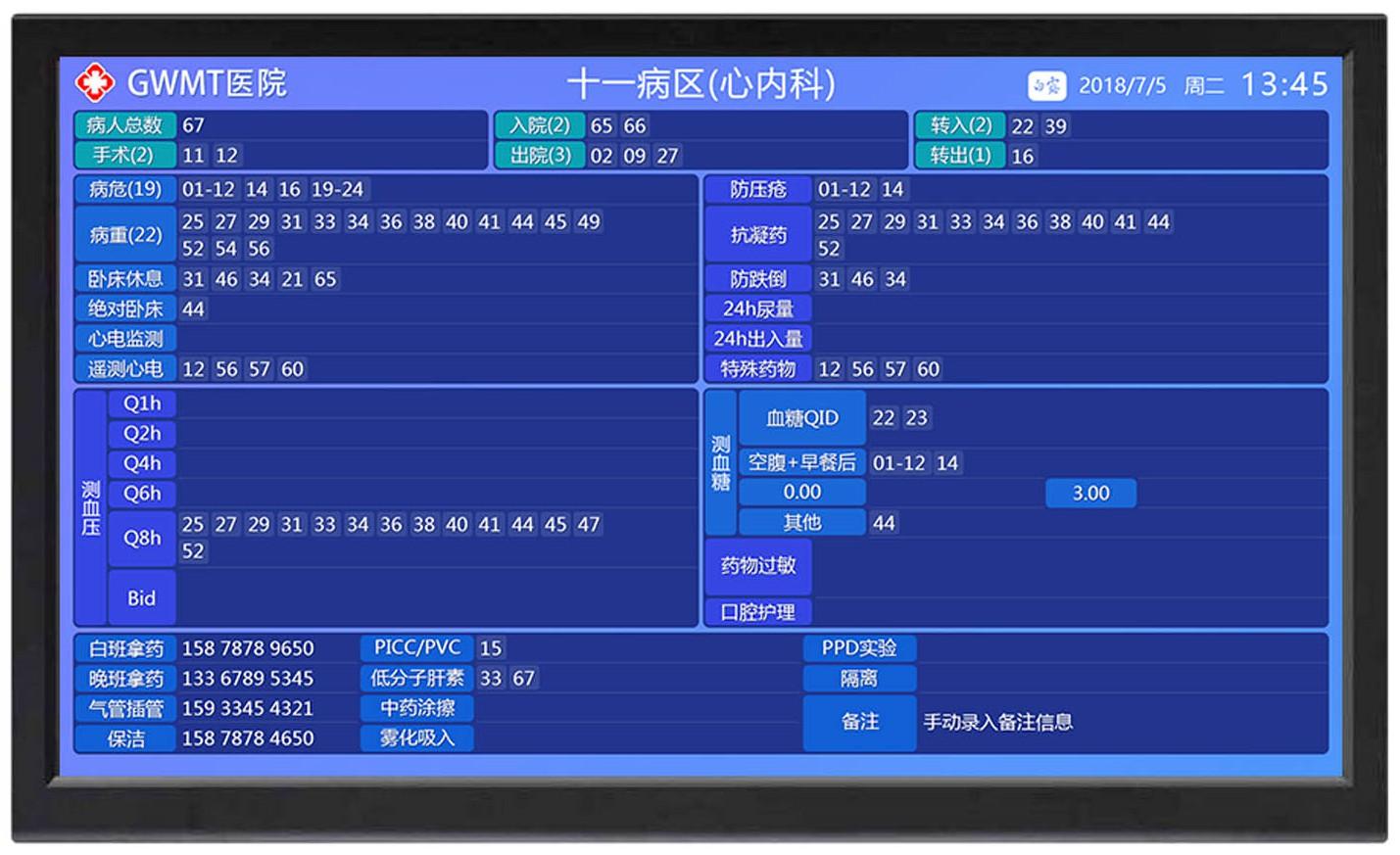Open the 口腔护理 category
The width and height of the screenshot is (1400, 855).
(x=758, y=612)
